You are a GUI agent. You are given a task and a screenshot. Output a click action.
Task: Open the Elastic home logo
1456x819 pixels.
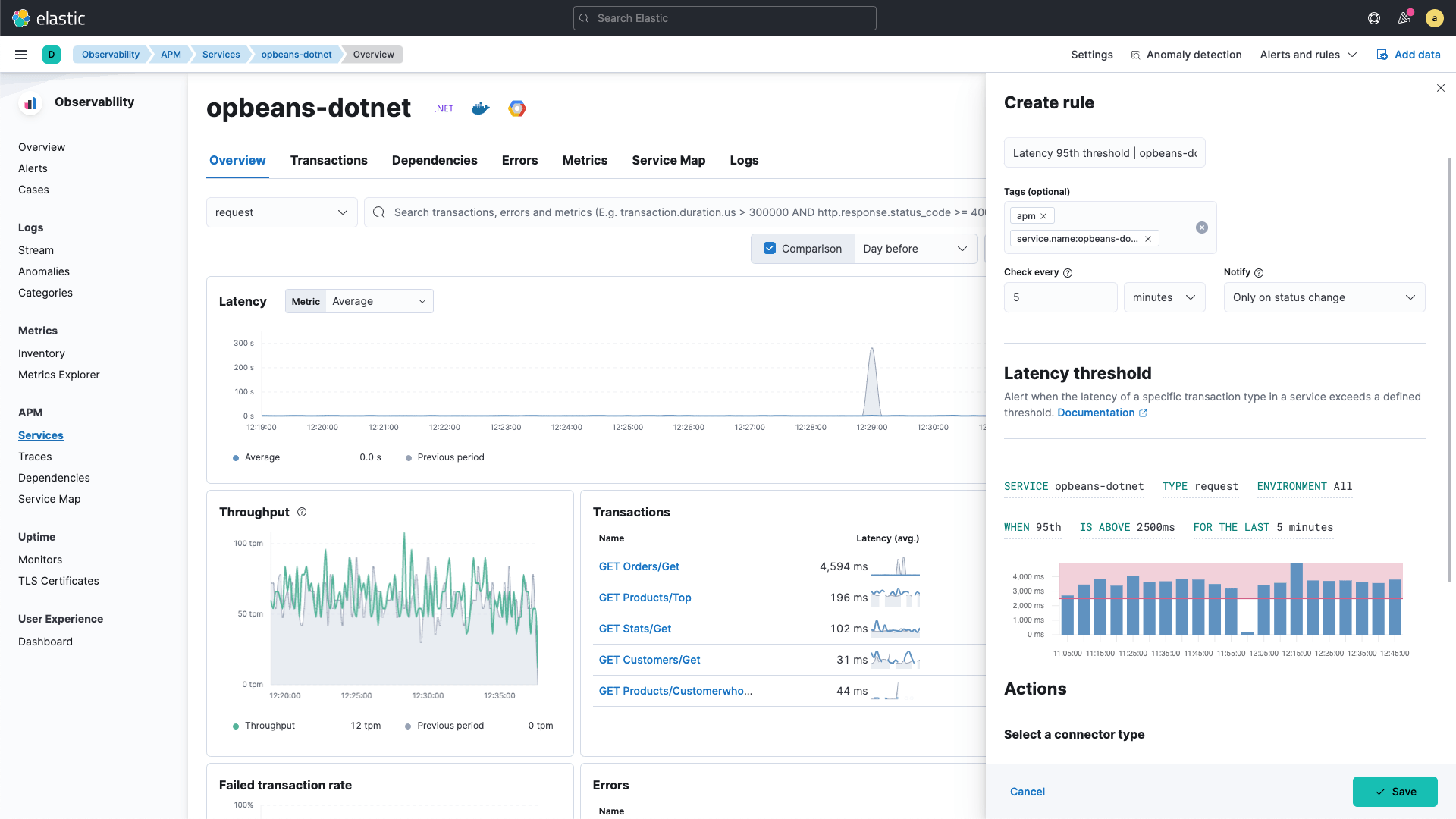coord(49,18)
